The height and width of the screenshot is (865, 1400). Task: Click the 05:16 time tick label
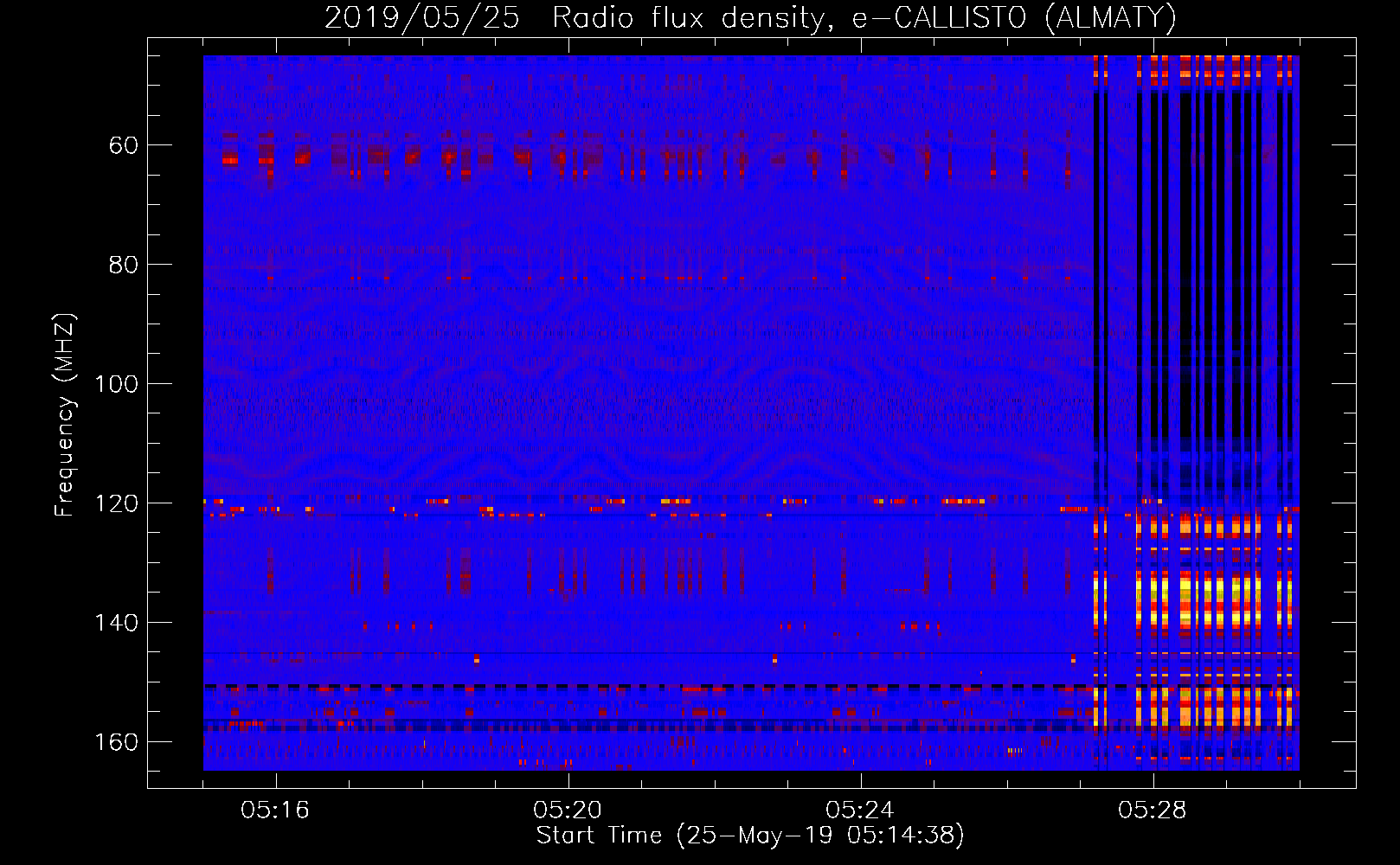click(x=275, y=811)
